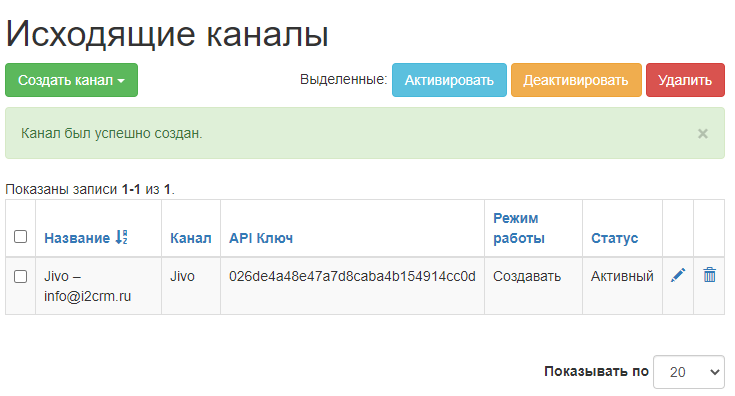Sort table by Название column header
Screen dimensions: 735x396
point(77,238)
